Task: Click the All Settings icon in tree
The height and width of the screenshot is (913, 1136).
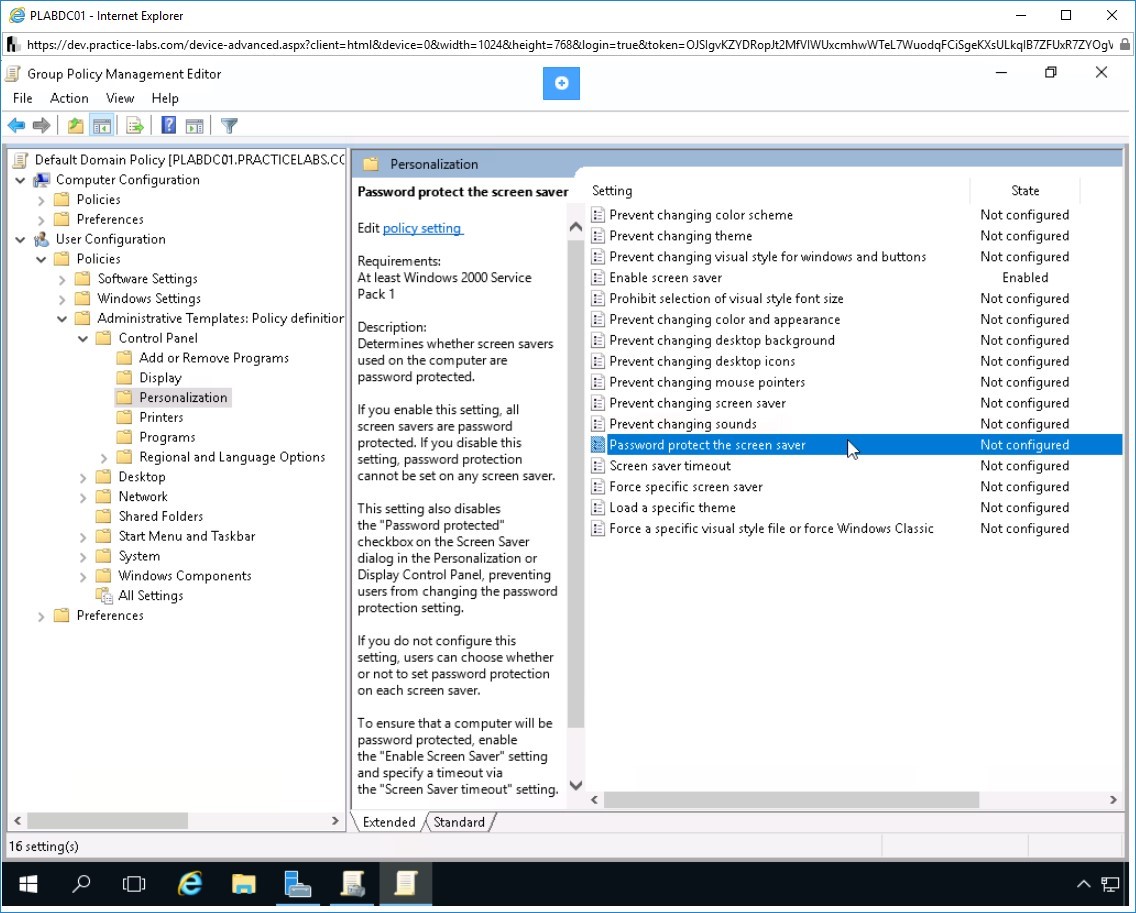Action: (105, 596)
